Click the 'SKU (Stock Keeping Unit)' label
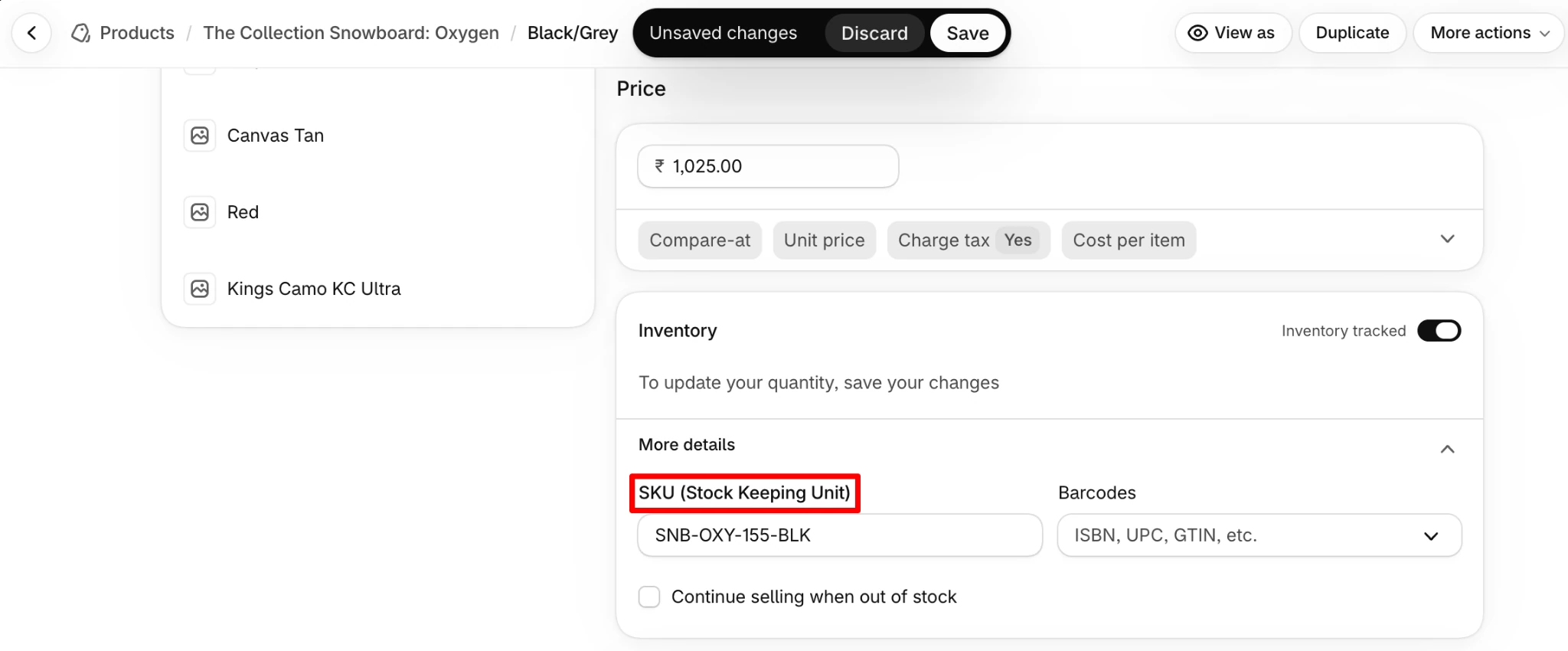This screenshot has height=651, width=1568. tap(745, 493)
